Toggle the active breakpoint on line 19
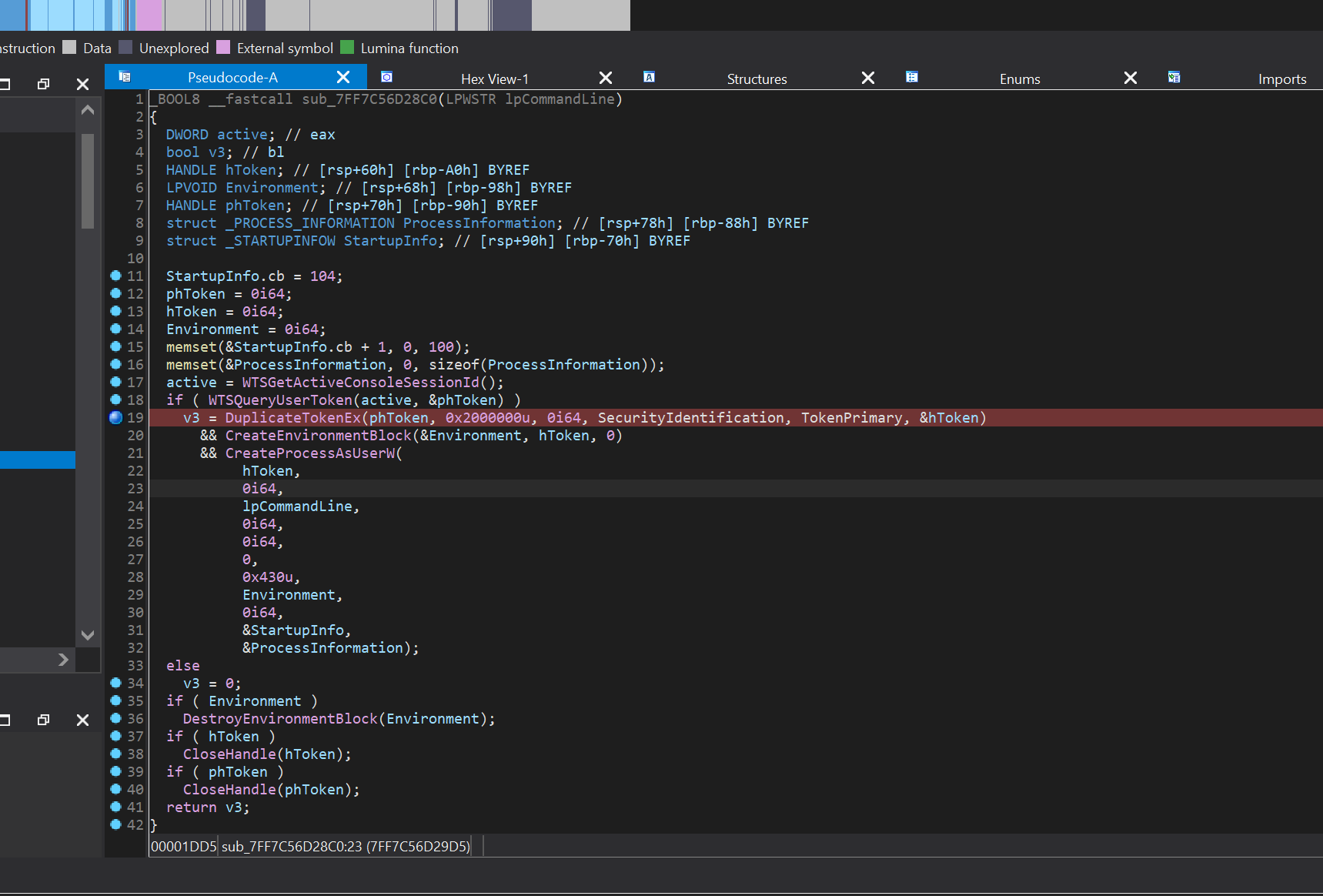1323x896 pixels. point(116,417)
